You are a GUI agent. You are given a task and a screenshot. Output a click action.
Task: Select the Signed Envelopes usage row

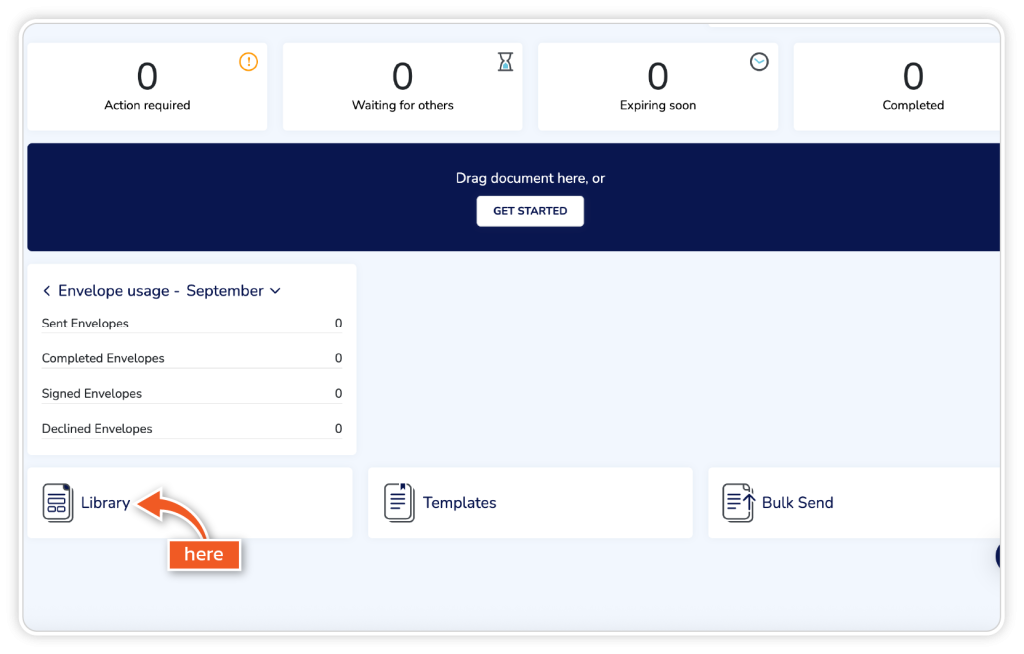click(191, 394)
